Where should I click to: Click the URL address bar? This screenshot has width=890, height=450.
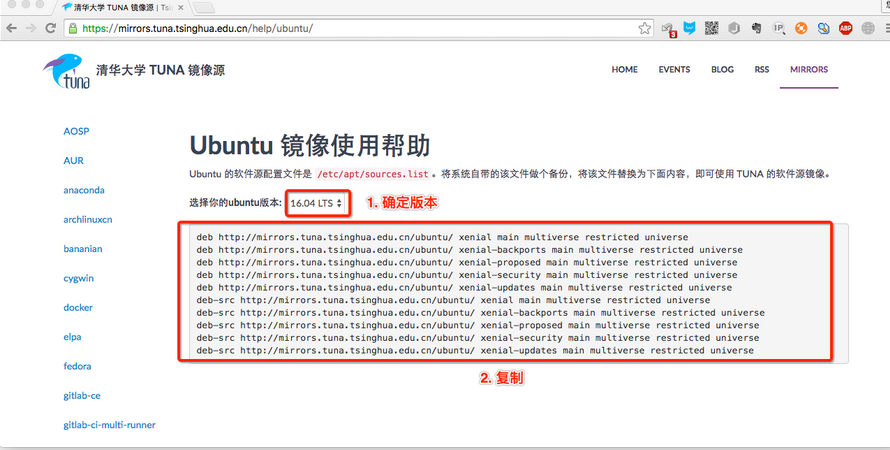pos(358,28)
